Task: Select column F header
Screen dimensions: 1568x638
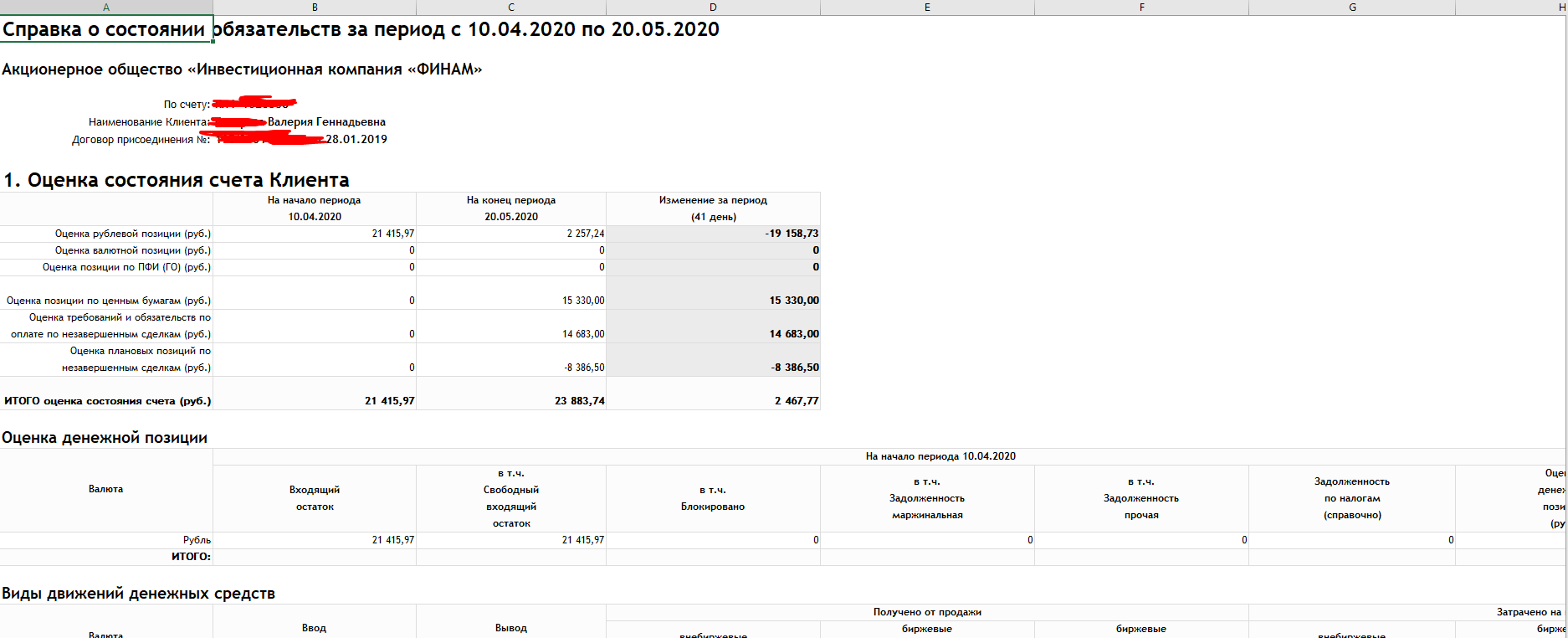Action: [1141, 7]
